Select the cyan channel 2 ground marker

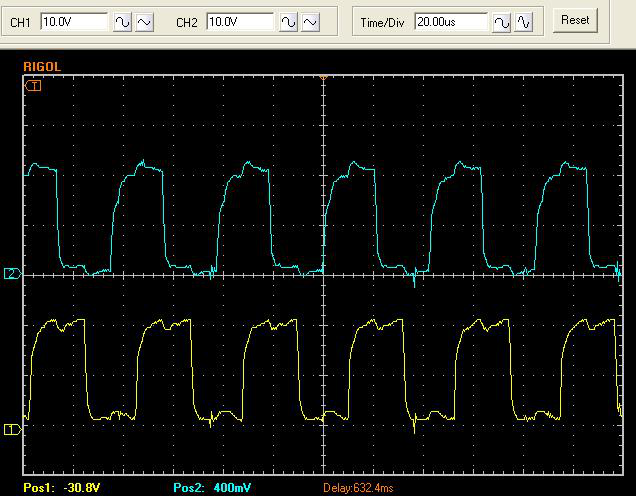(12, 274)
